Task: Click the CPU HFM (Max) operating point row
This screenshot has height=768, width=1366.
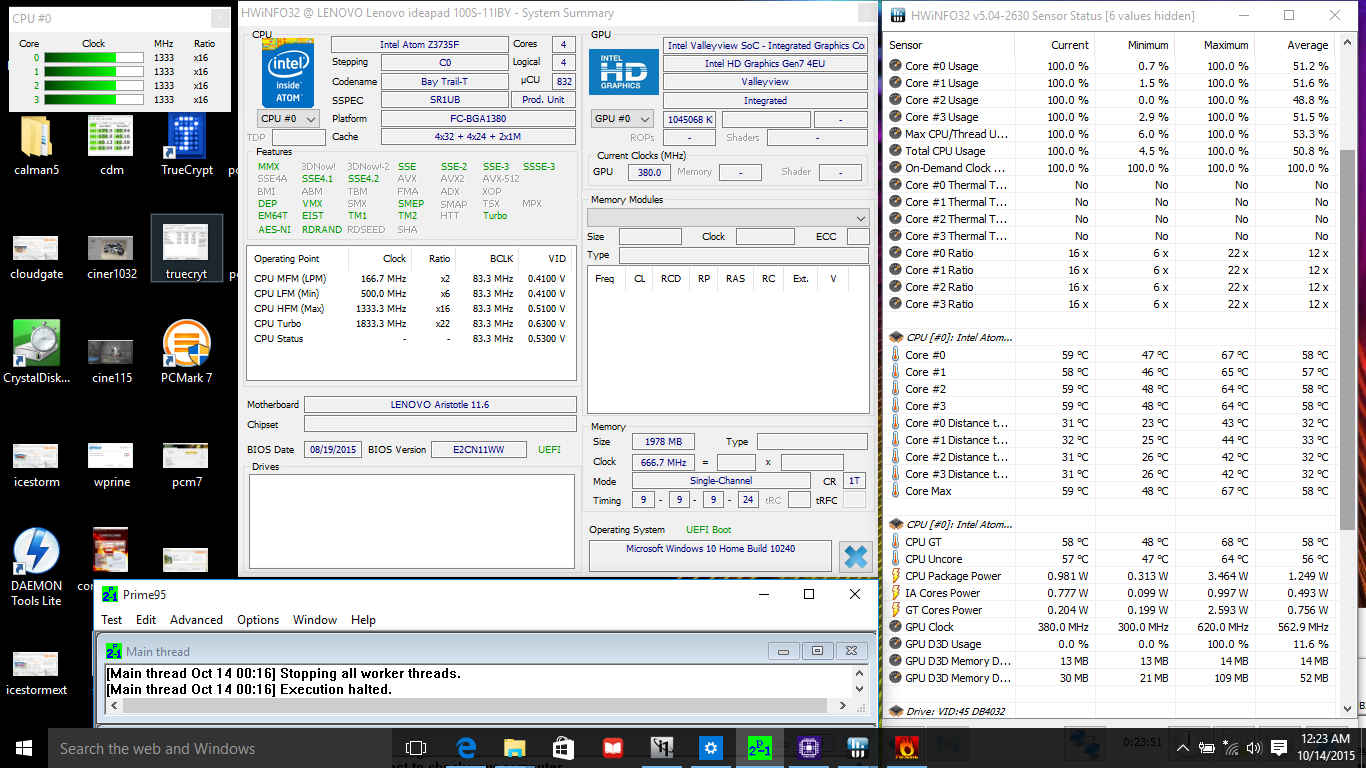Action: pos(410,309)
